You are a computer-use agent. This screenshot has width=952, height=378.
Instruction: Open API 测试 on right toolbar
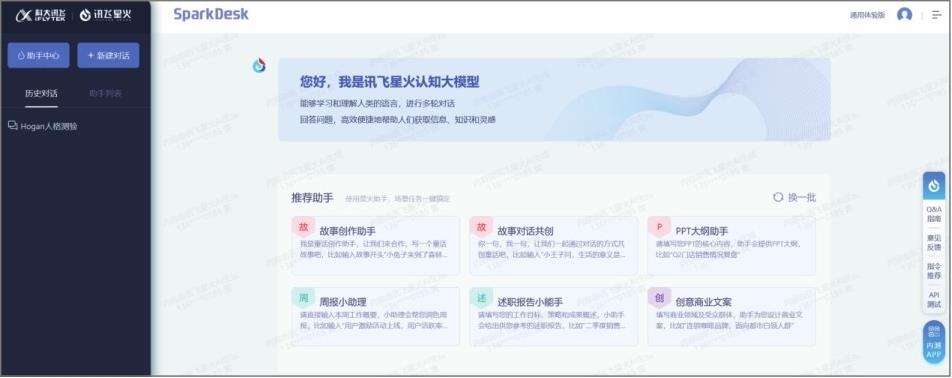pos(934,299)
